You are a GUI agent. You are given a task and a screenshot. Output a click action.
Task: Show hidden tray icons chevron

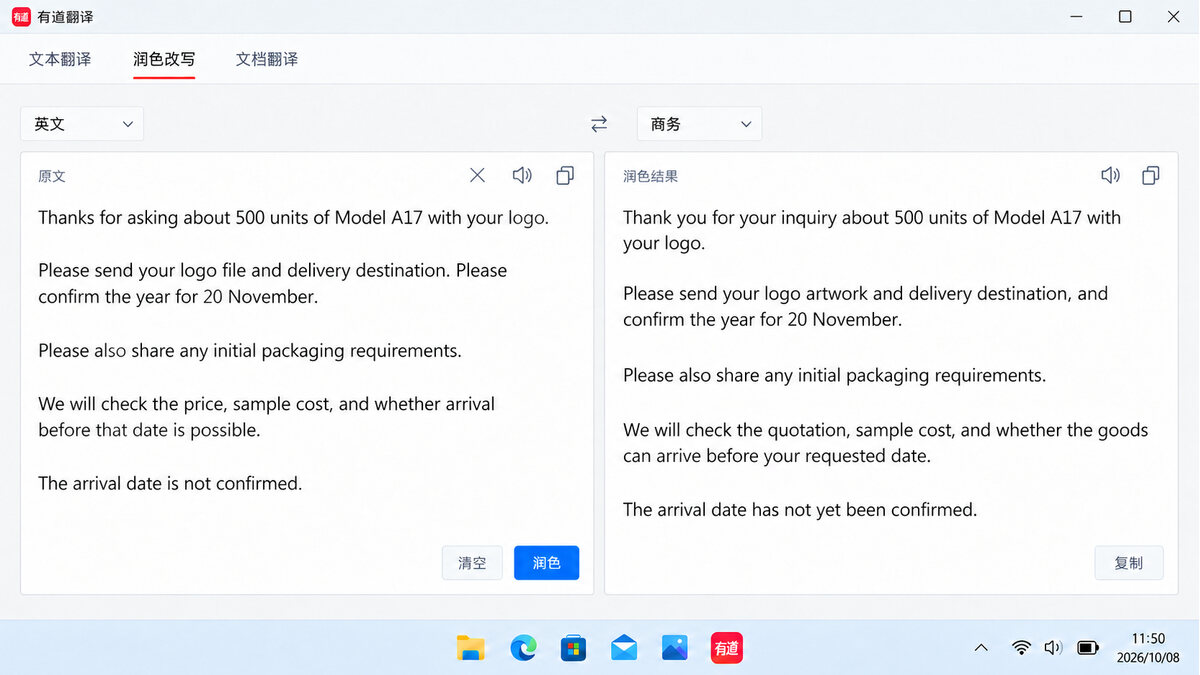[x=982, y=648]
